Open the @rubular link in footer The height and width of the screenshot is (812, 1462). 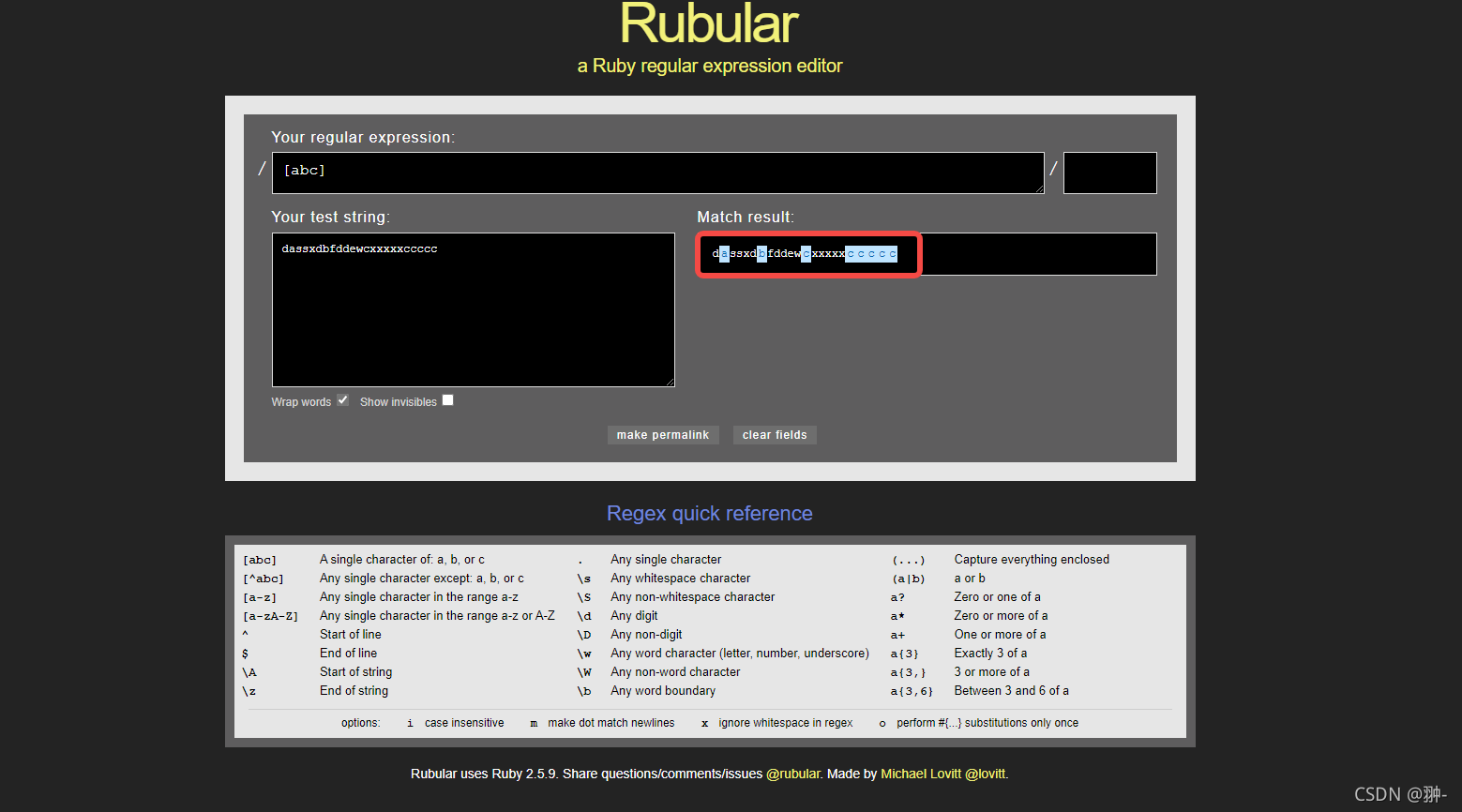point(793,774)
